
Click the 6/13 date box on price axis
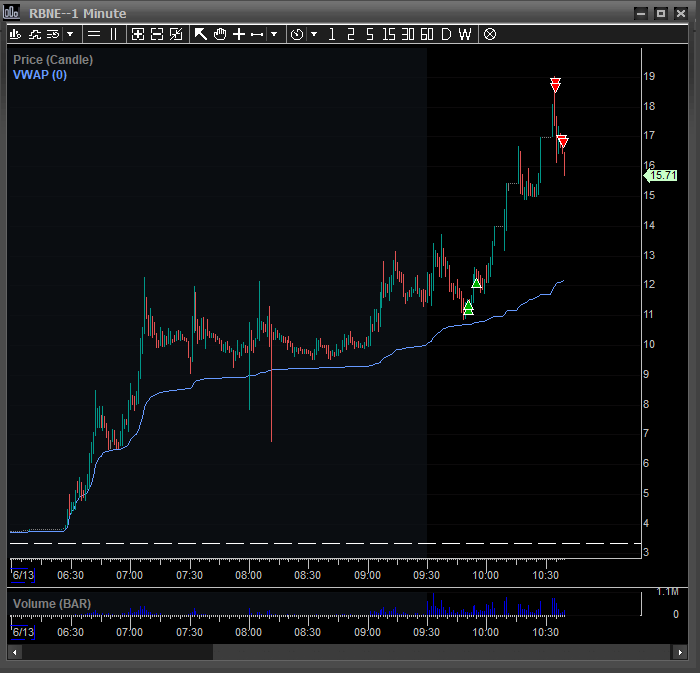coord(23,575)
